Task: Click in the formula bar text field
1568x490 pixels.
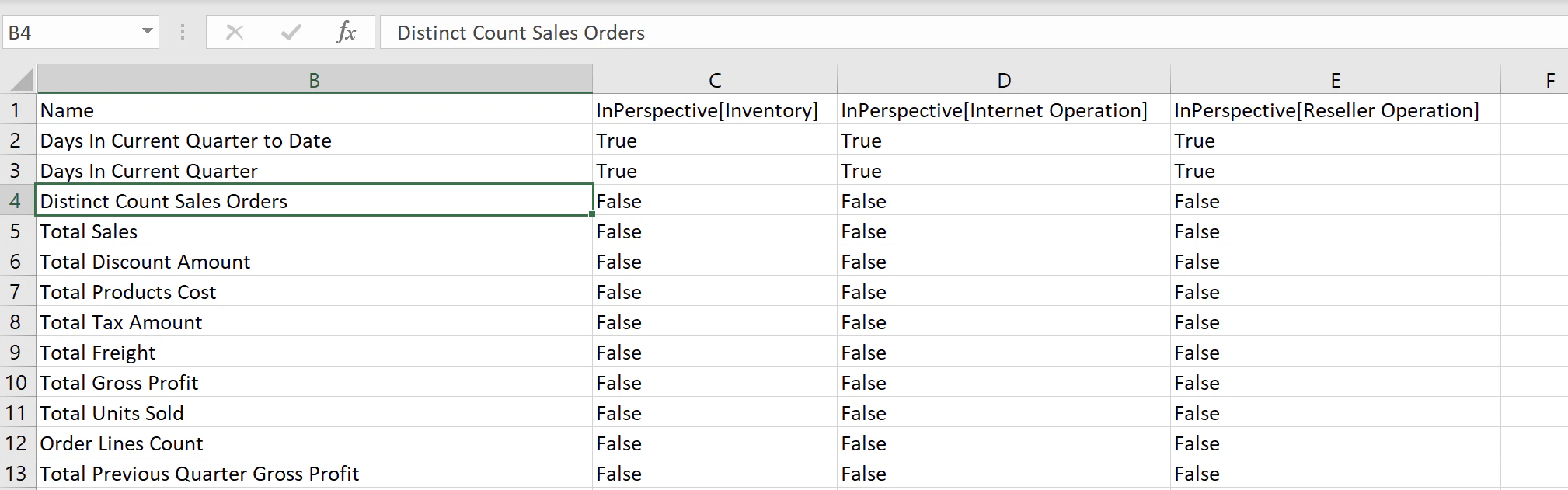Action: [974, 33]
